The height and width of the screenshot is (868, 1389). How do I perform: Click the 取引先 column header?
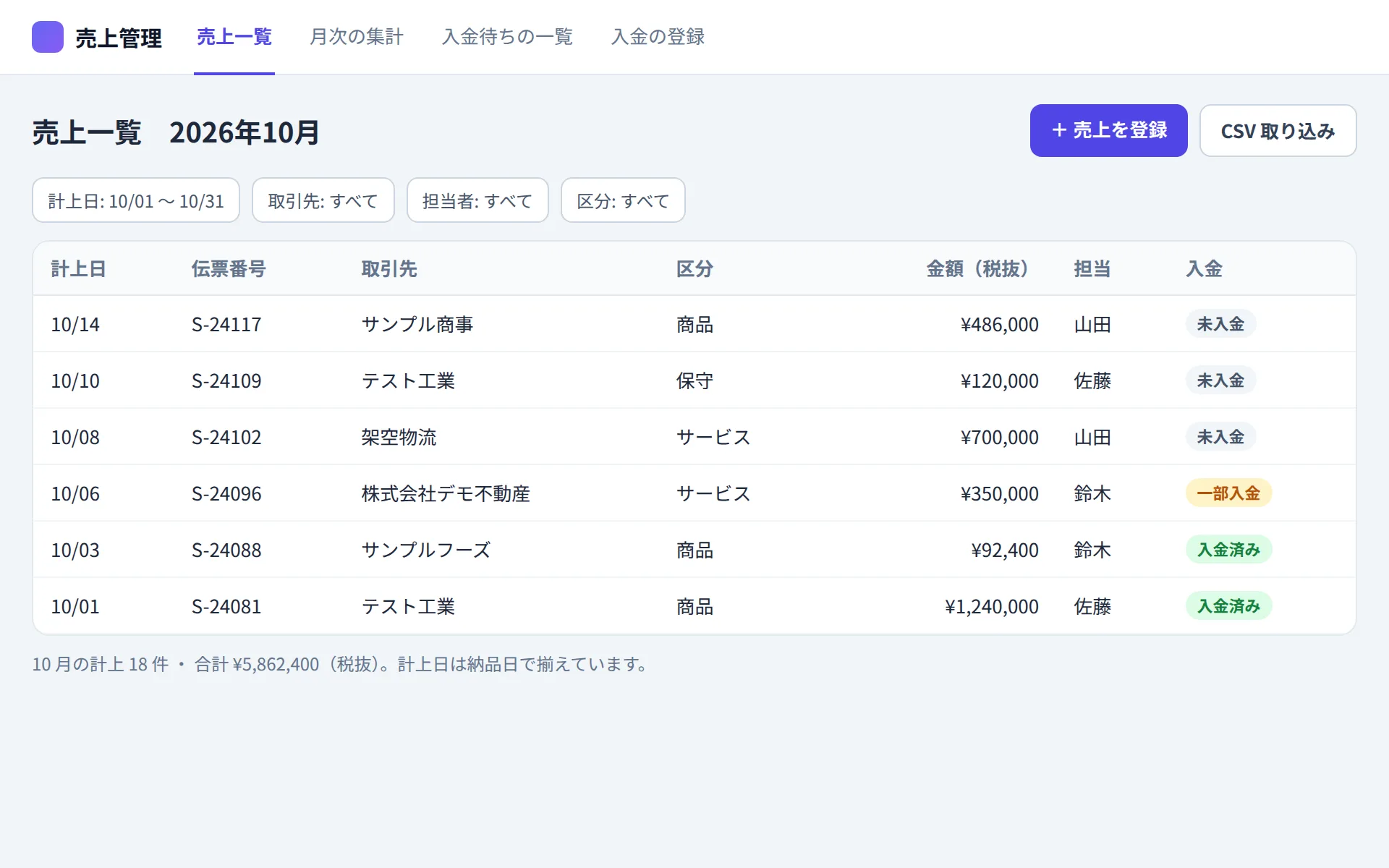tap(389, 269)
